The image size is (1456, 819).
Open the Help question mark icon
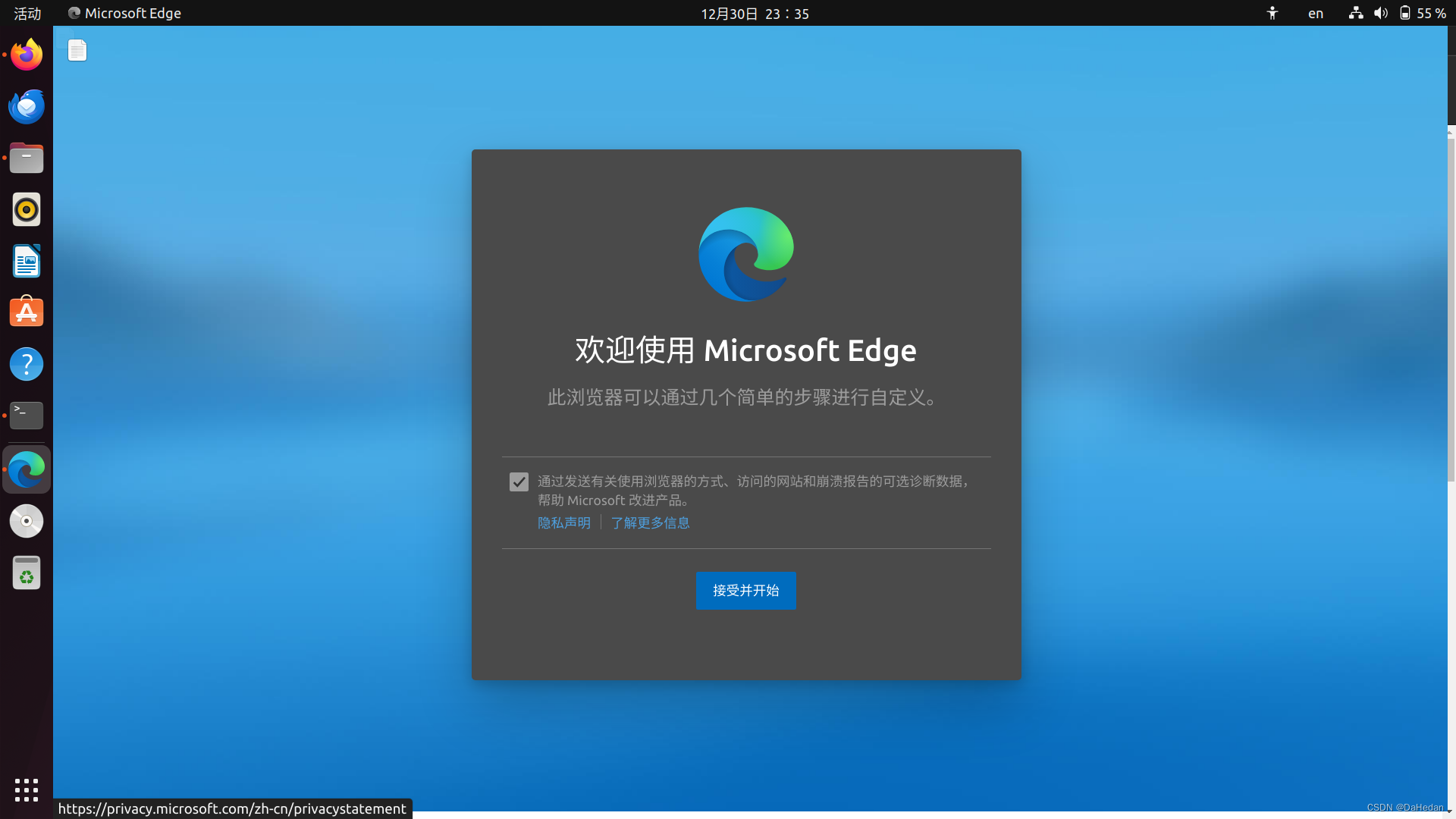[x=27, y=364]
